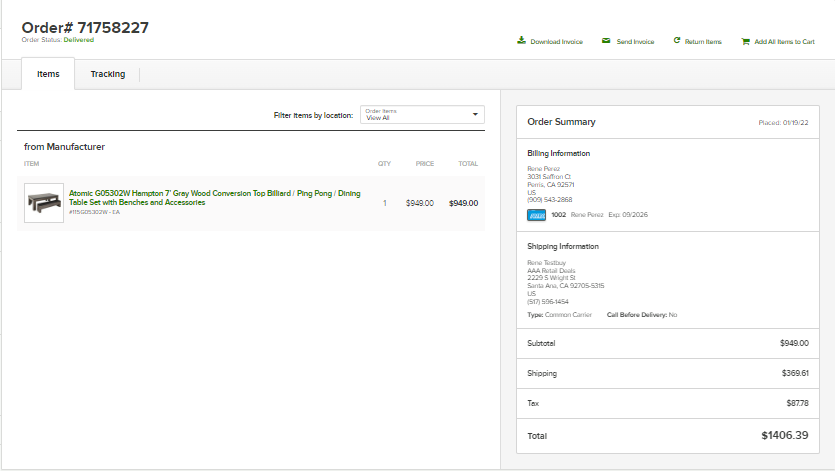Select billing address 3031 Saffron Ct

click(549, 176)
